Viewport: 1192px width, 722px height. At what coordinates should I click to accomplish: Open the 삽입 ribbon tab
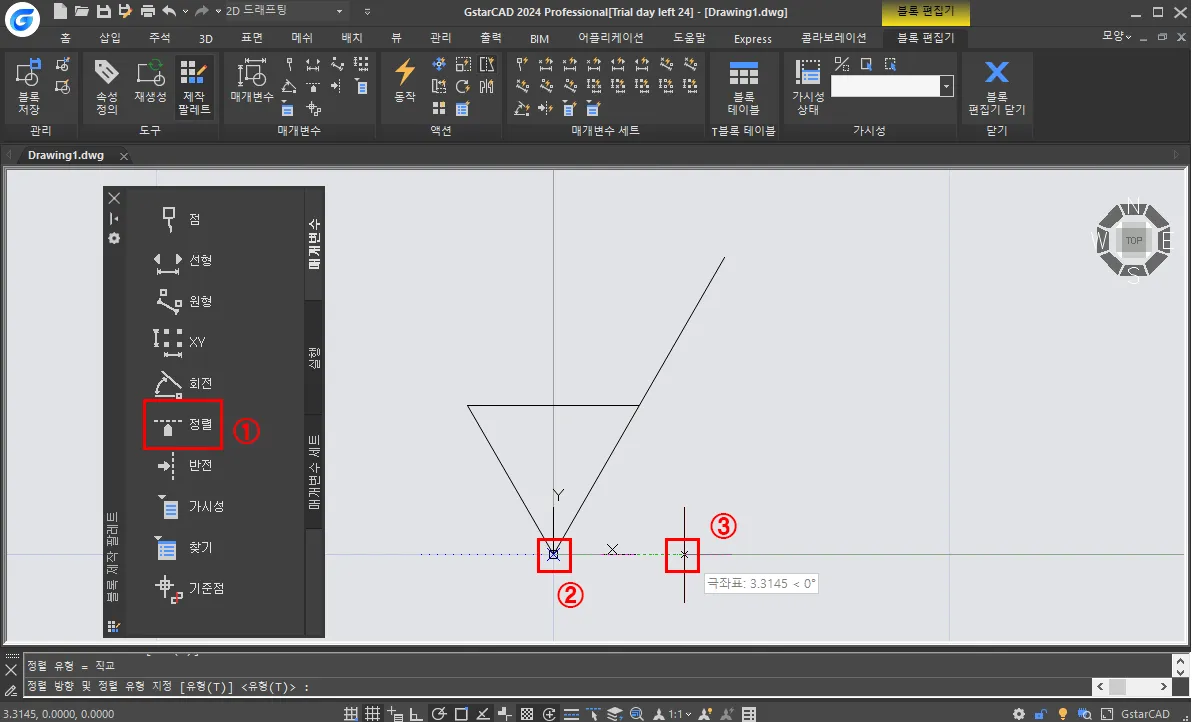click(109, 37)
